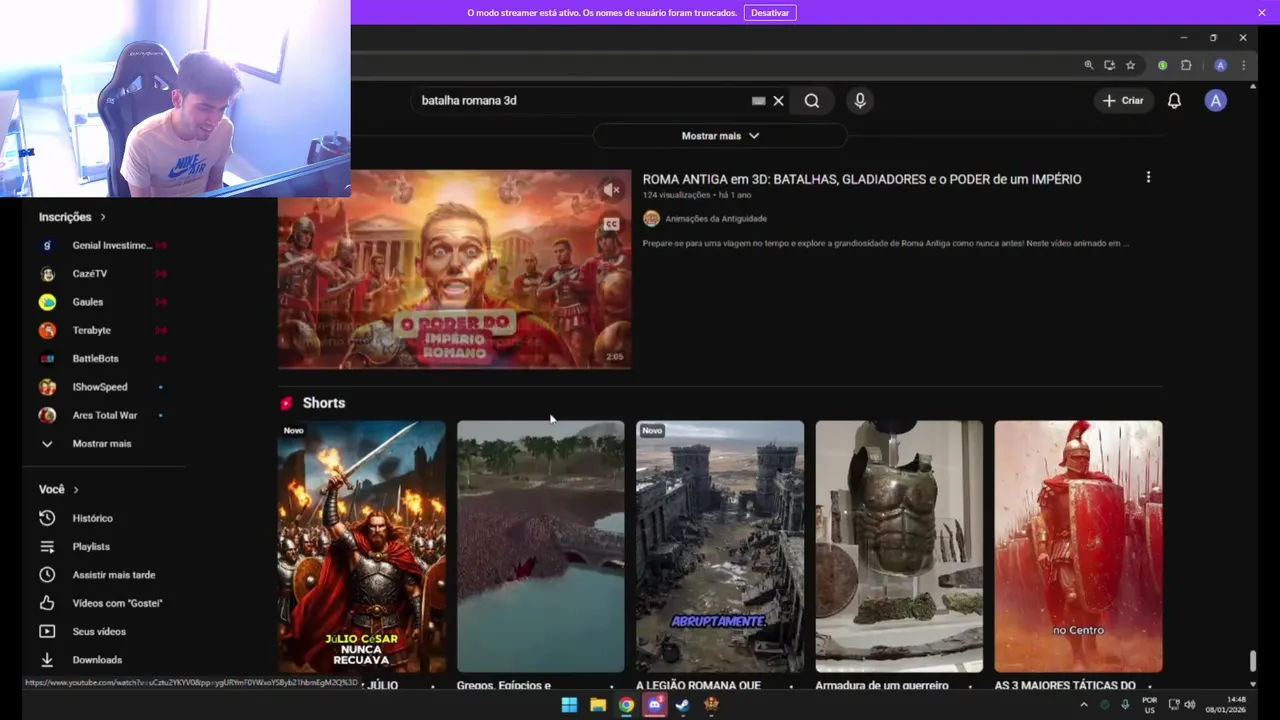Toggle captions CC on the video preview
The height and width of the screenshot is (720, 1280).
[611, 224]
